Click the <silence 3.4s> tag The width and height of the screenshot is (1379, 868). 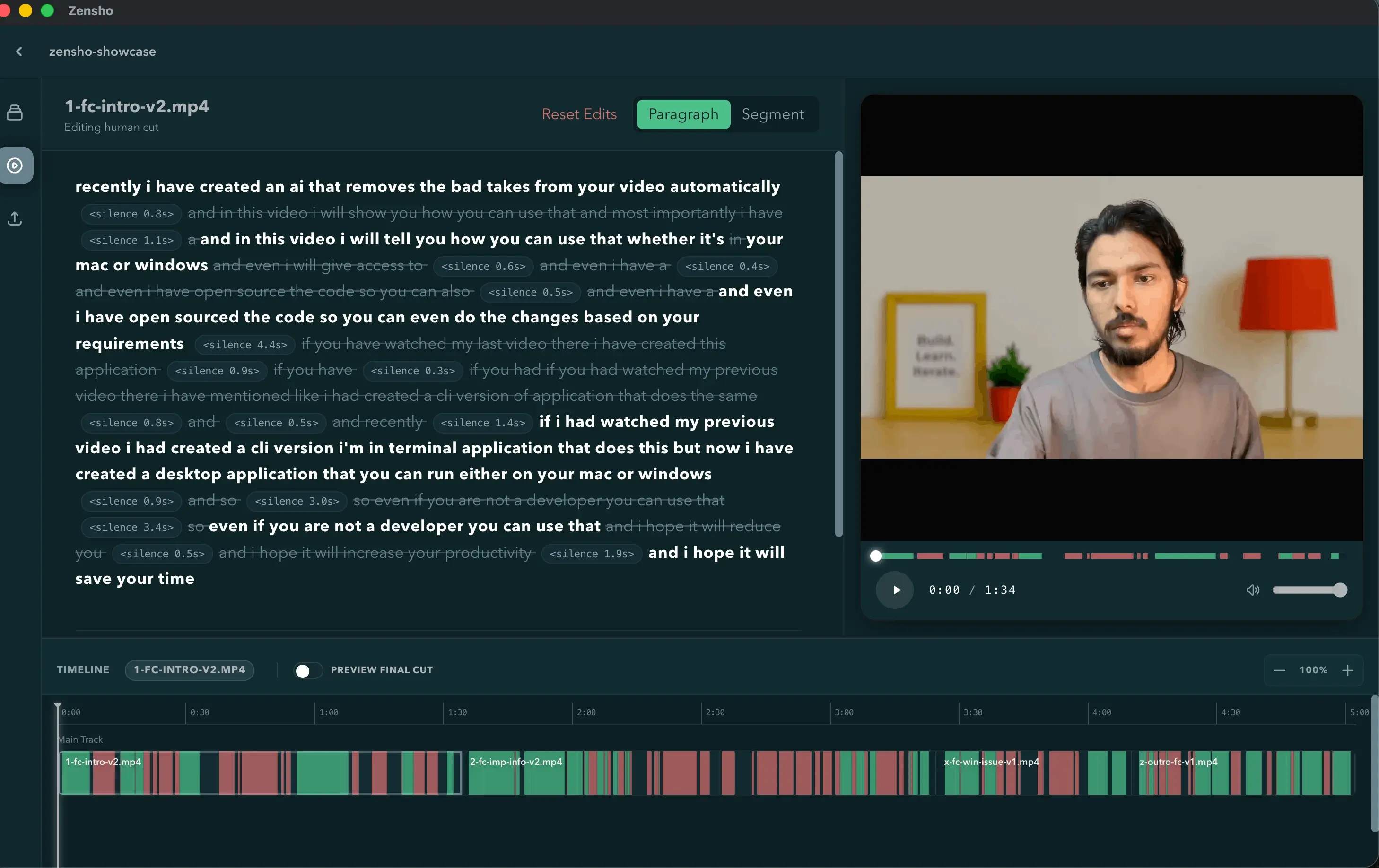131,527
